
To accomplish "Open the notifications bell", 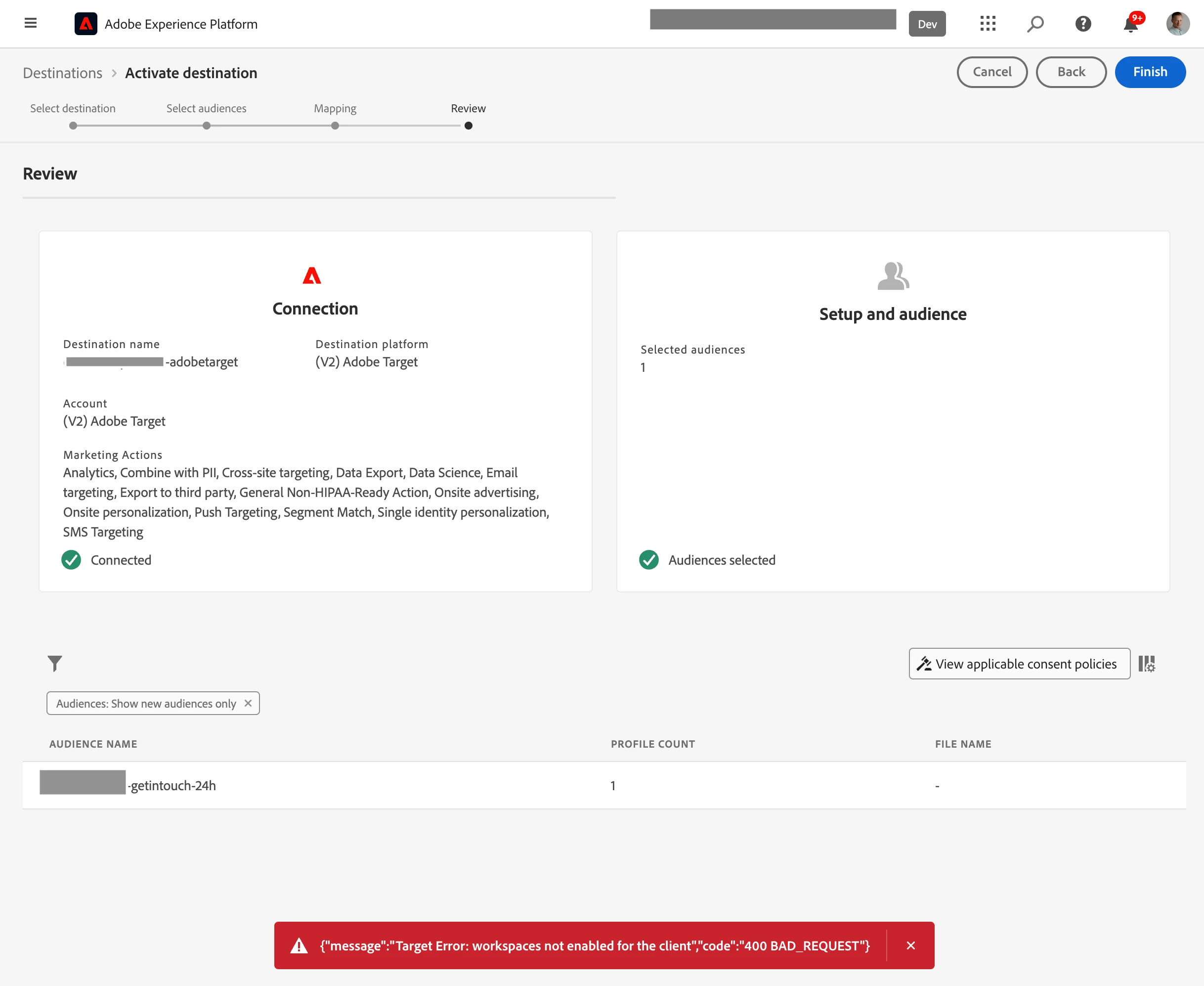I will pos(1130,25).
